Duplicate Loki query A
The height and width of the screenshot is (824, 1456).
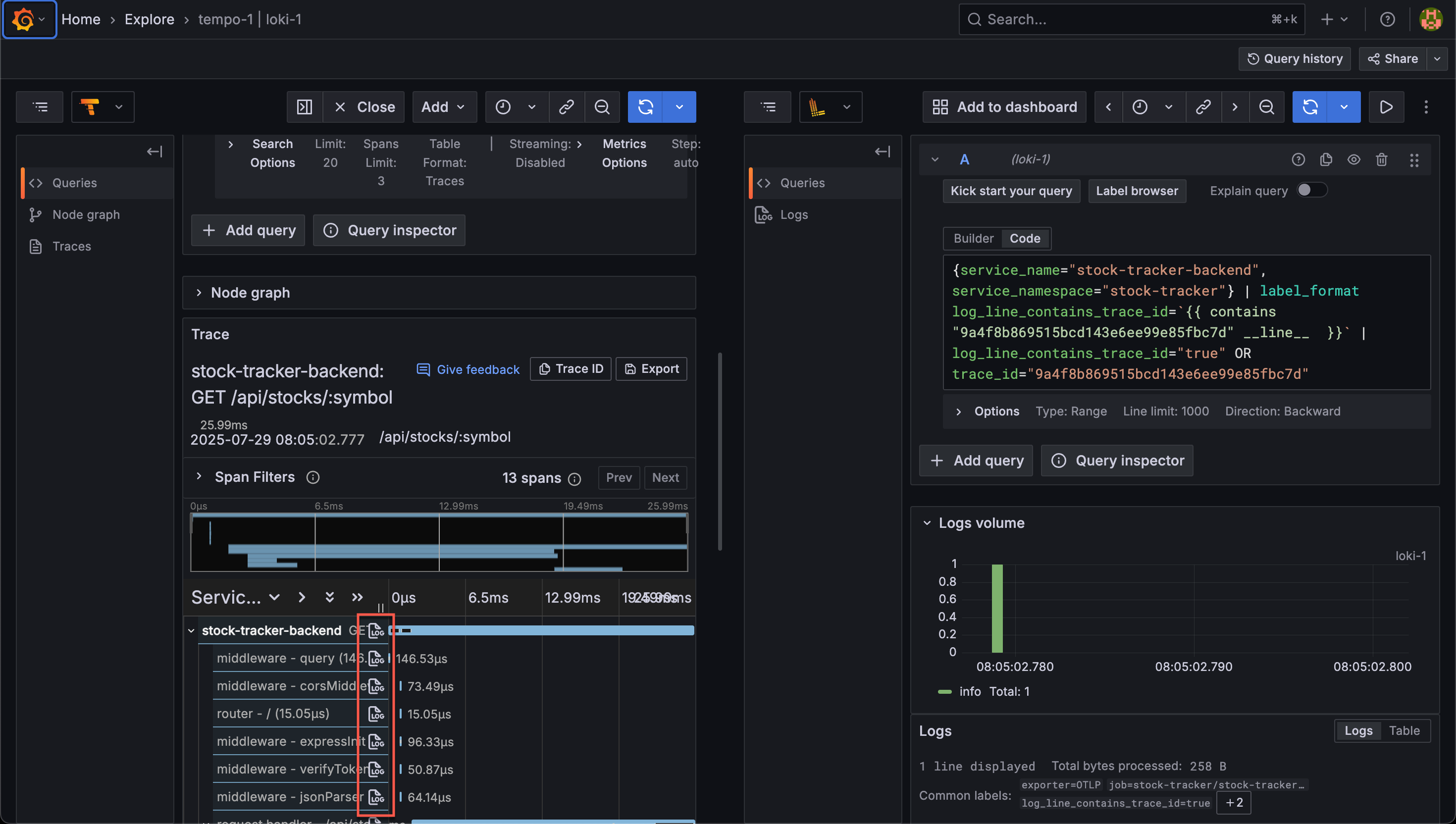(1326, 159)
